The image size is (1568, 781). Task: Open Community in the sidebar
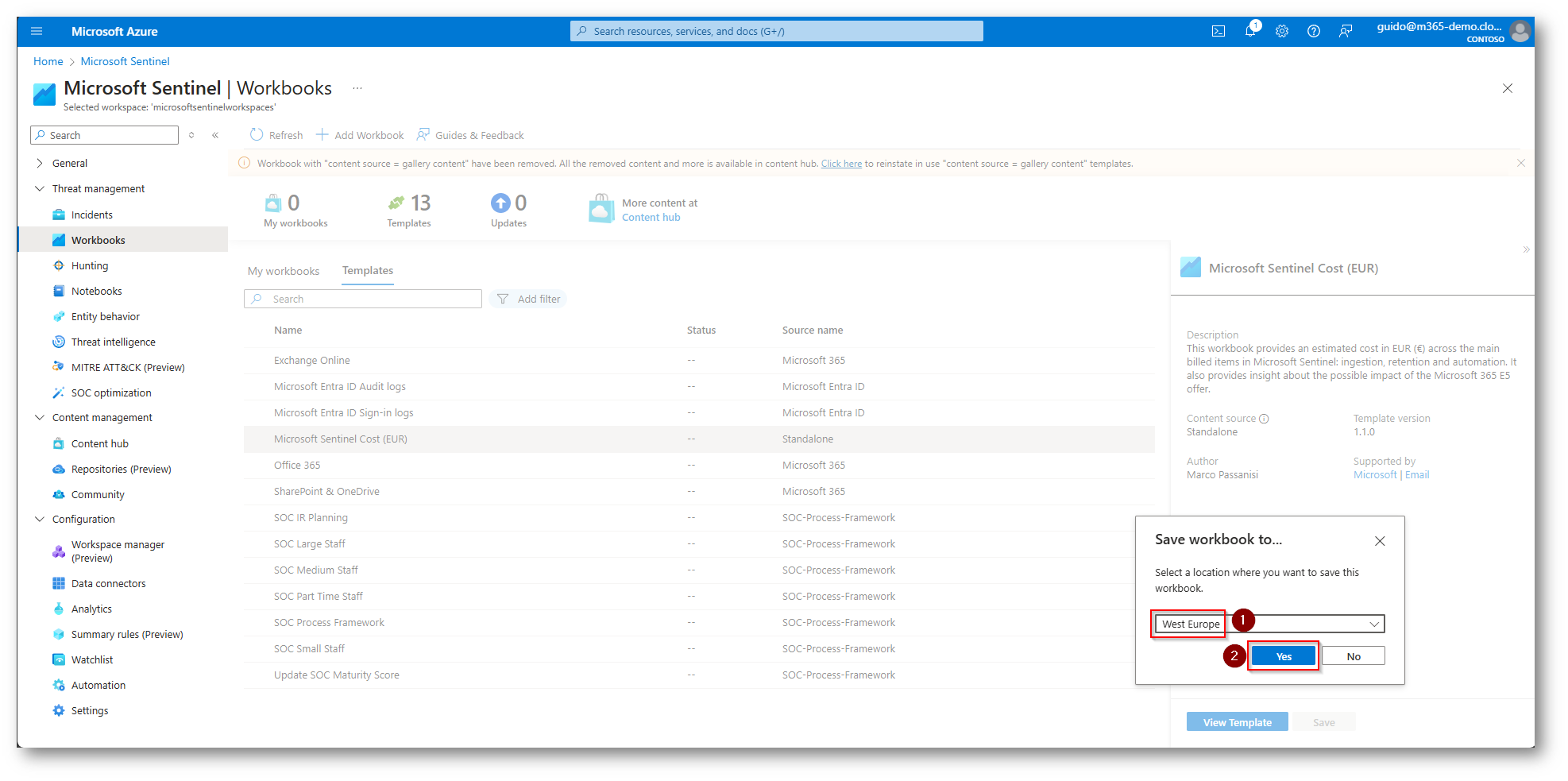98,494
